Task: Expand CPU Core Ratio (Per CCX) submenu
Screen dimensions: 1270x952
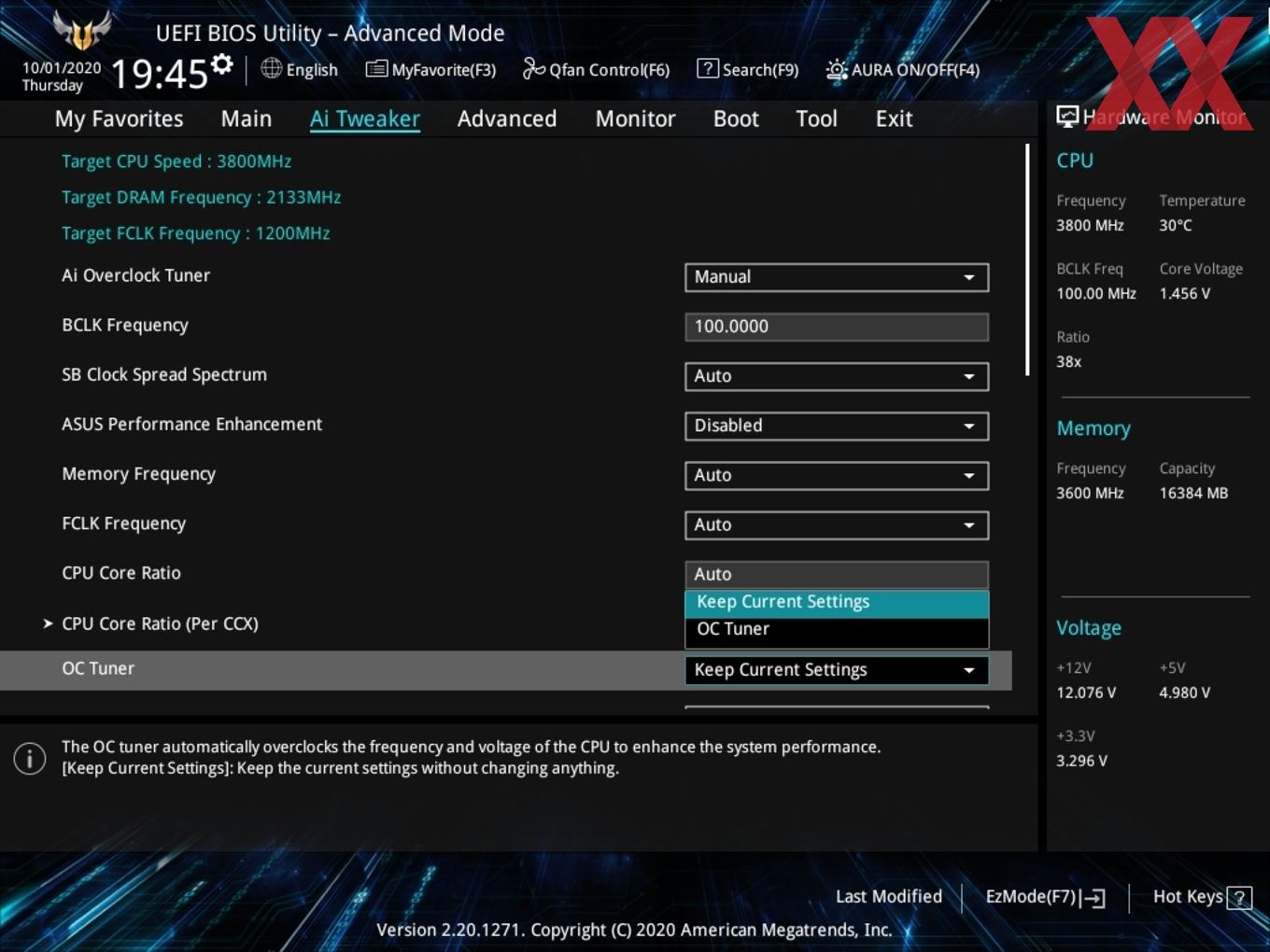Action: tap(160, 623)
